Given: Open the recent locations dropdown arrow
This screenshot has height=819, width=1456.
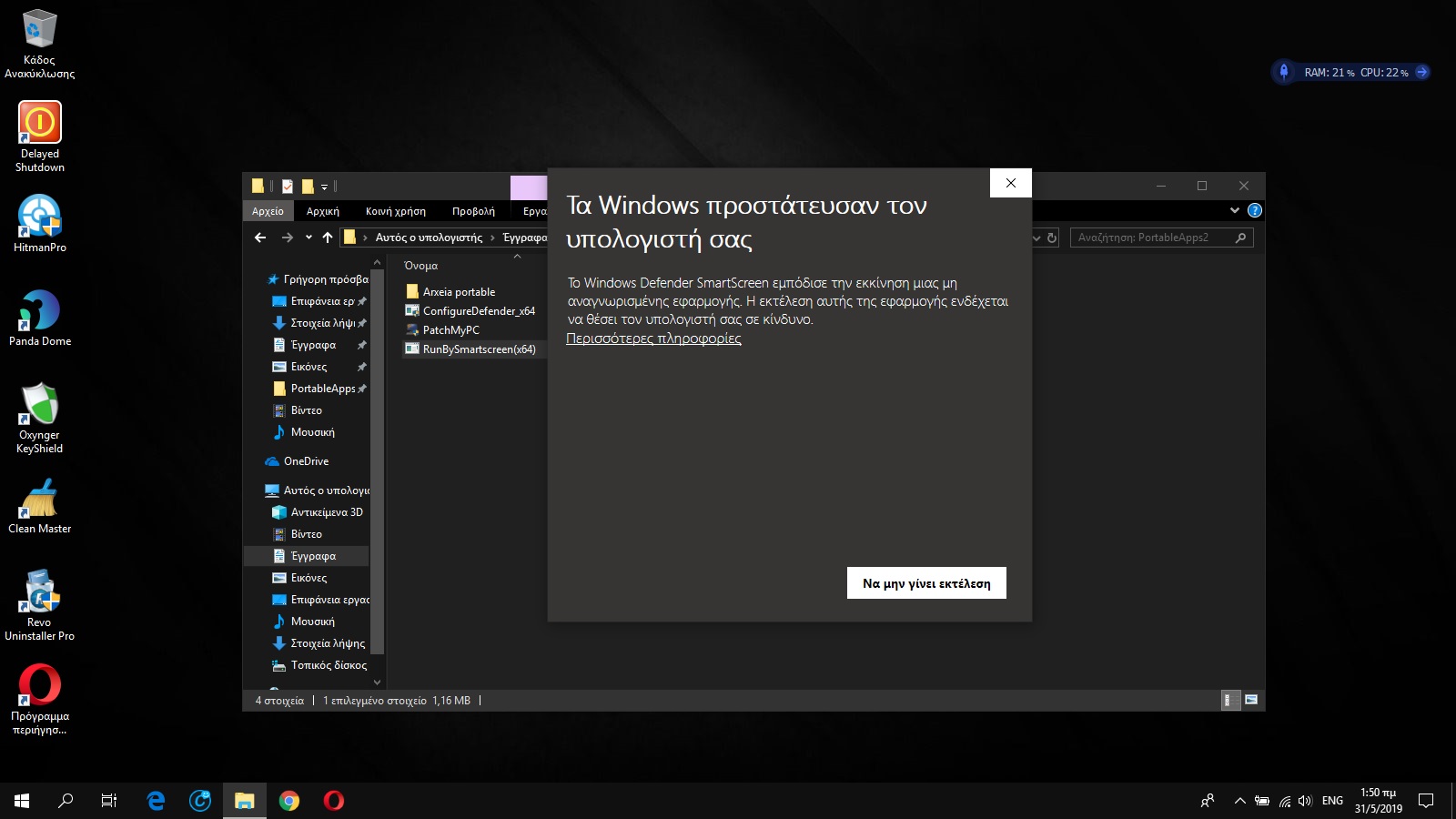Looking at the screenshot, I should (x=308, y=238).
